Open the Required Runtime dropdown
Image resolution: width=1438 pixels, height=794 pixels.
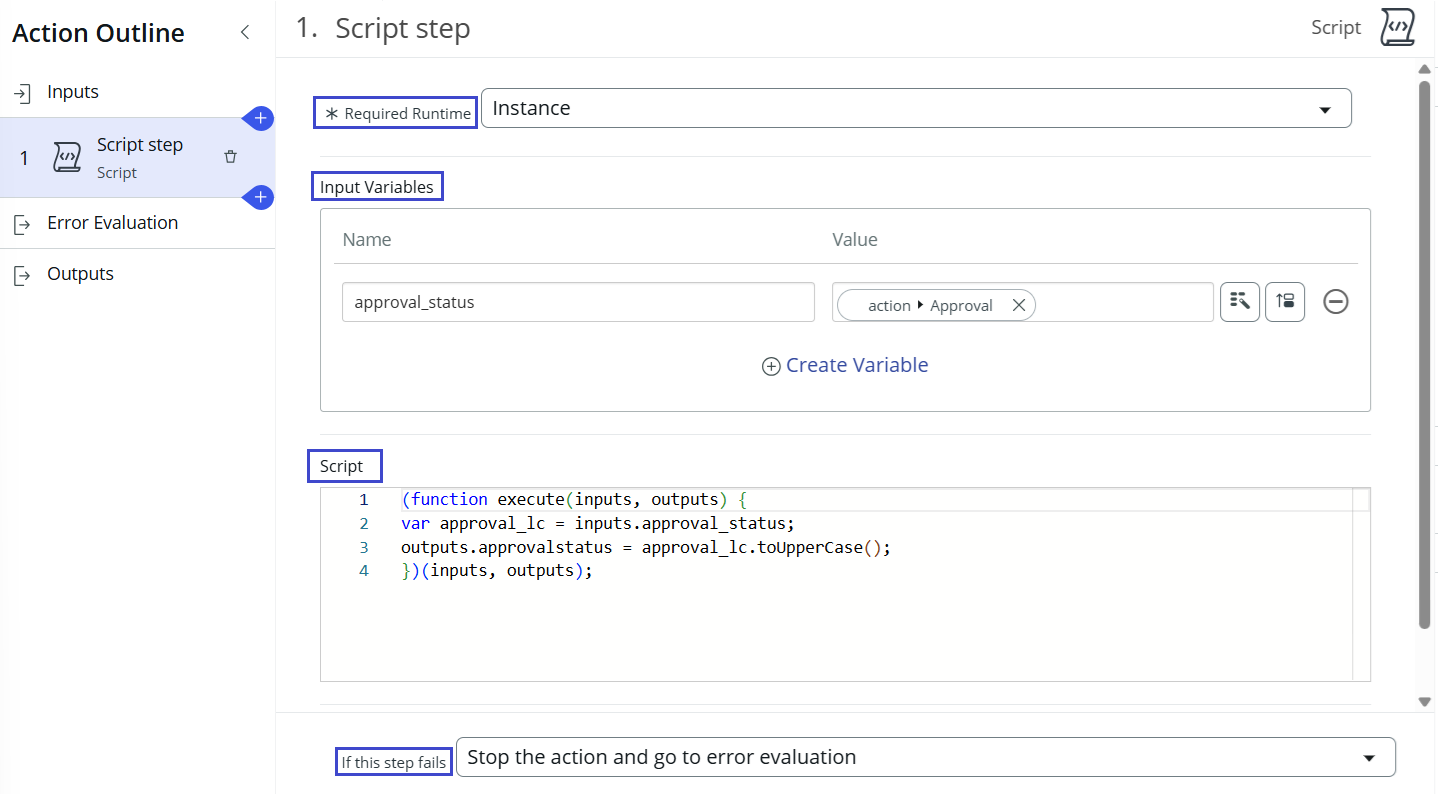[x=916, y=108]
